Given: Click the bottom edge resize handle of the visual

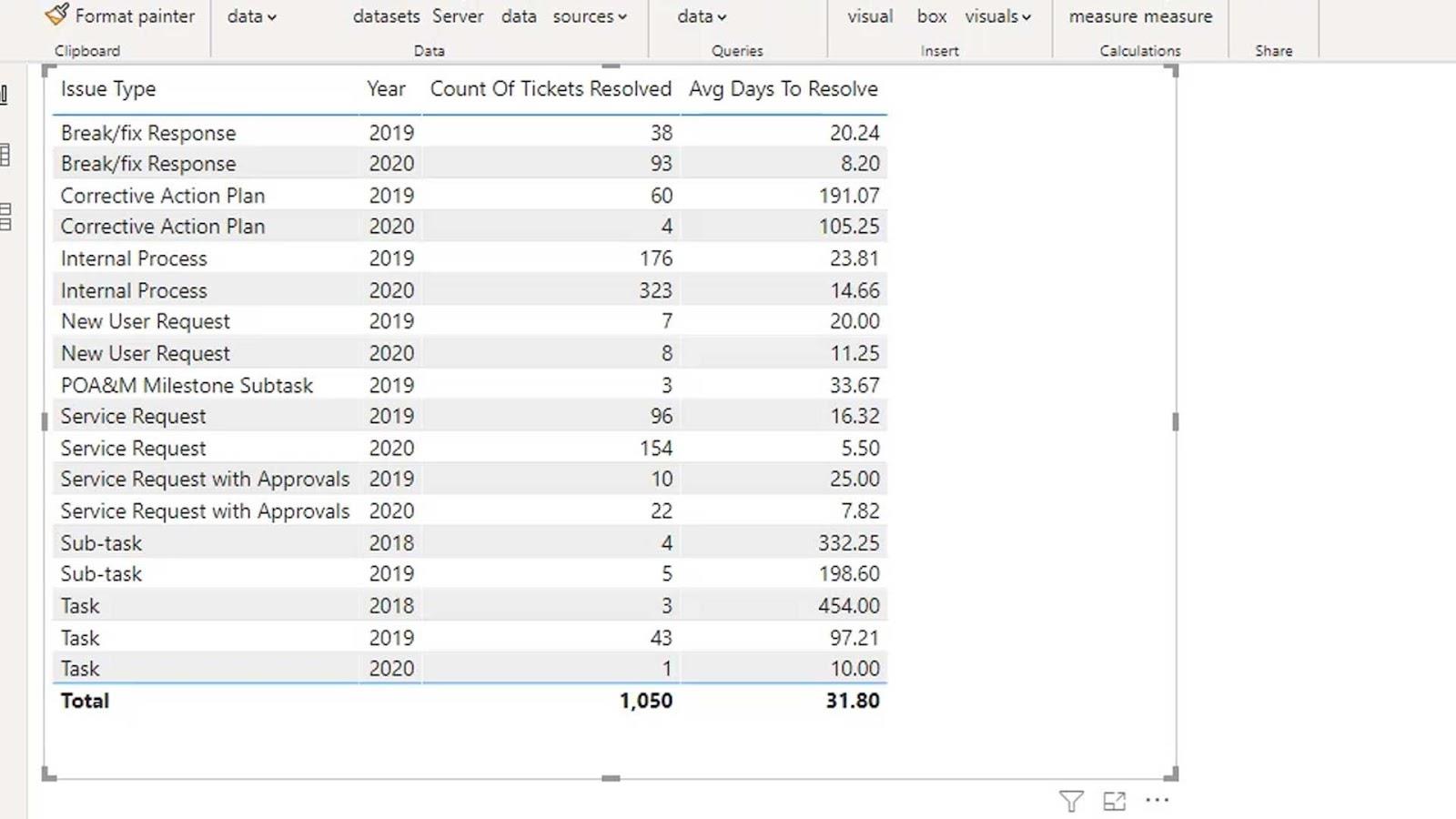Looking at the screenshot, I should tap(611, 778).
